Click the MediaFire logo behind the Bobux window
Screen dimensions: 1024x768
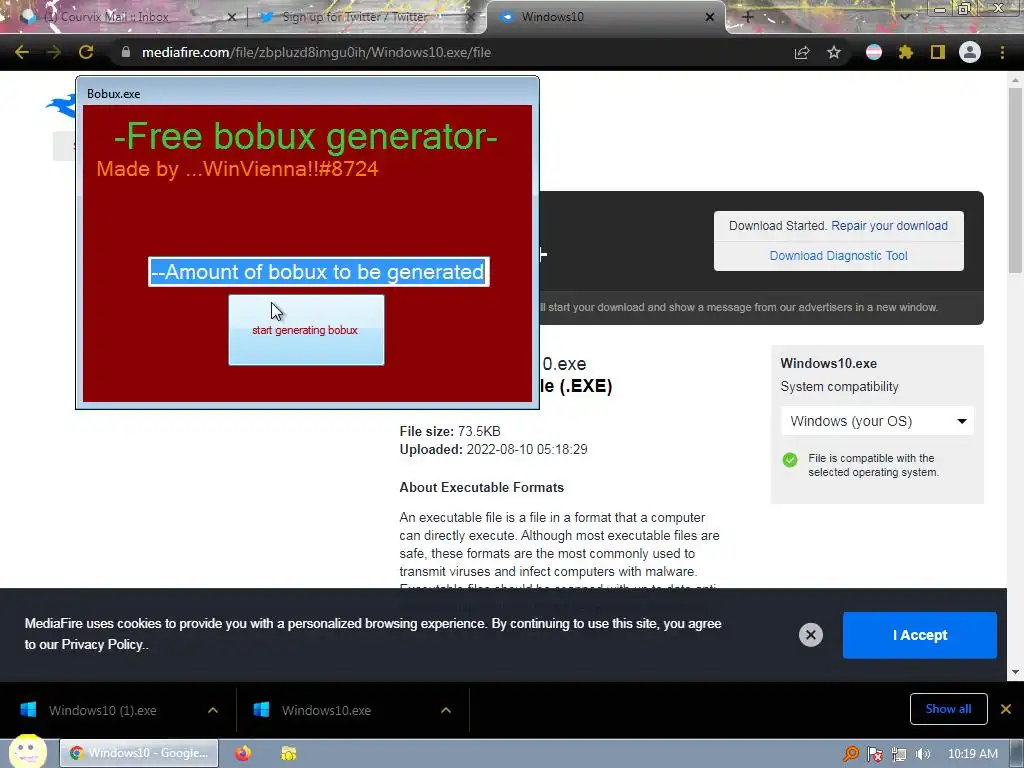61,106
